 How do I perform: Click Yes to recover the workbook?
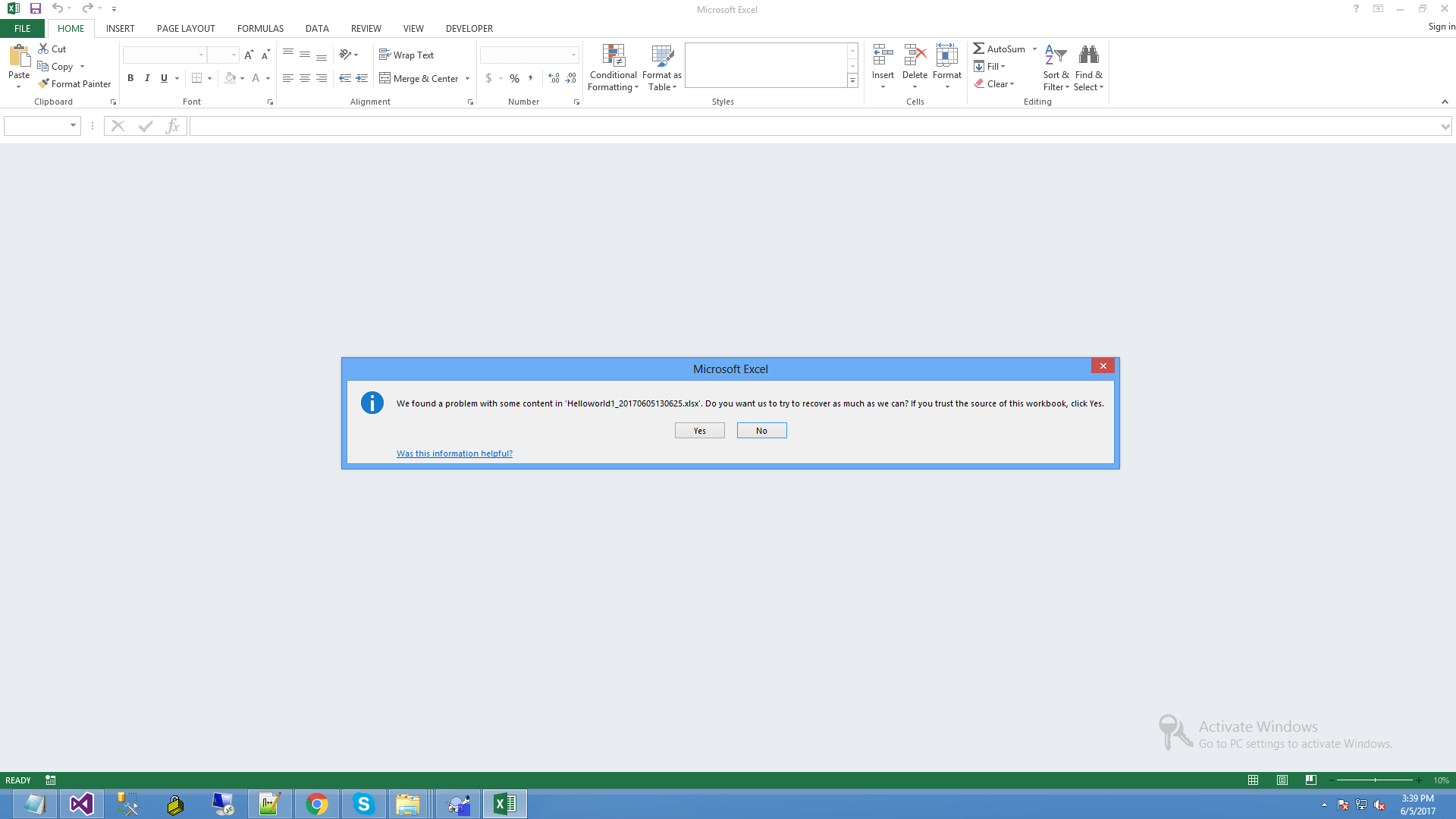click(x=699, y=431)
